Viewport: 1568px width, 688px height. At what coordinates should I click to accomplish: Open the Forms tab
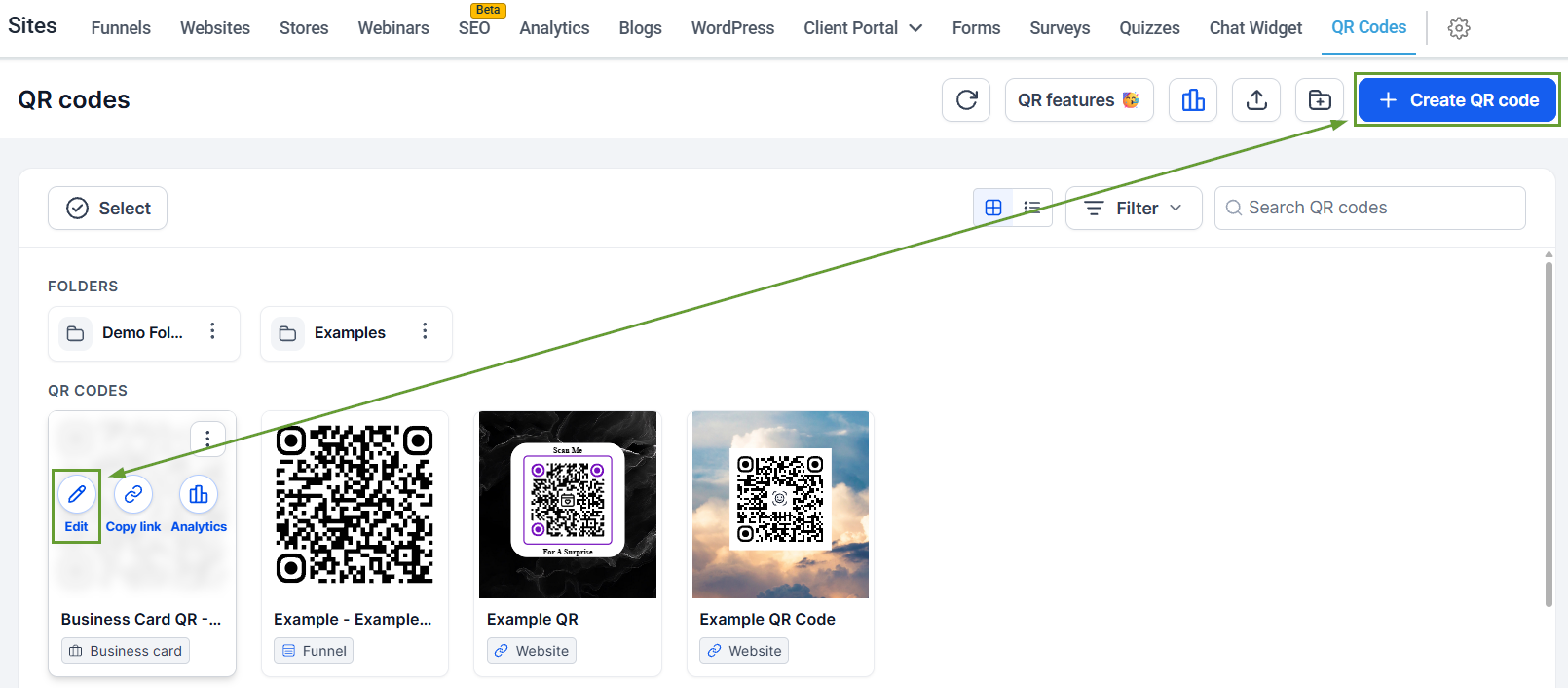pyautogui.click(x=976, y=28)
